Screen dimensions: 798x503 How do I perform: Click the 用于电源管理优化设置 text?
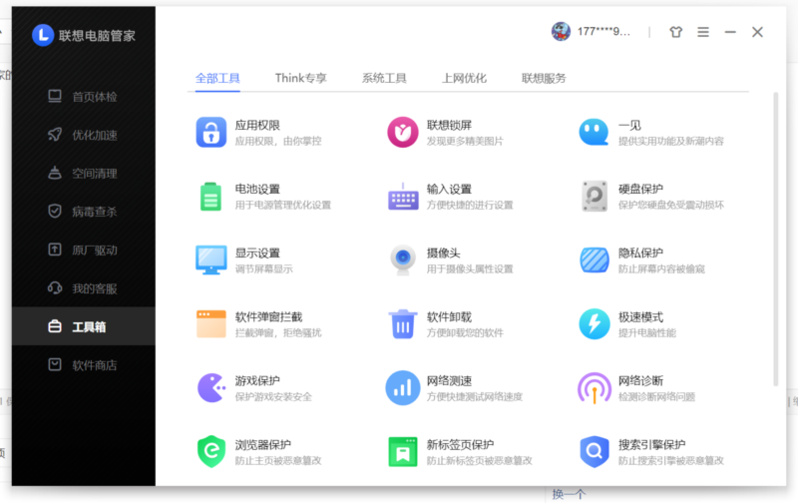282,205
